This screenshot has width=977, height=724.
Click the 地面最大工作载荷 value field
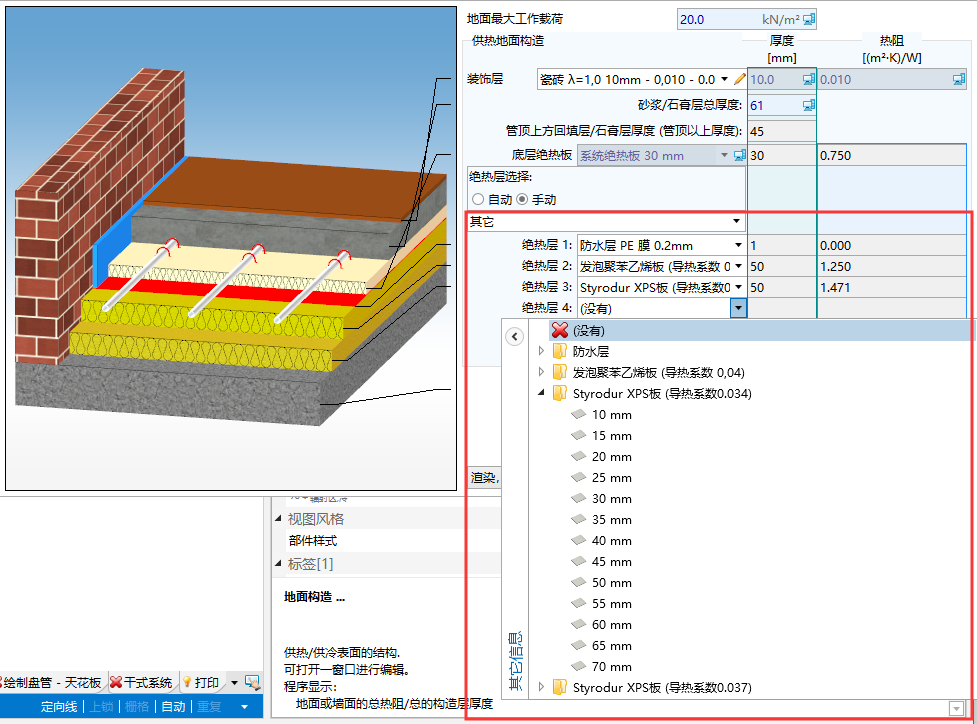[x=737, y=19]
